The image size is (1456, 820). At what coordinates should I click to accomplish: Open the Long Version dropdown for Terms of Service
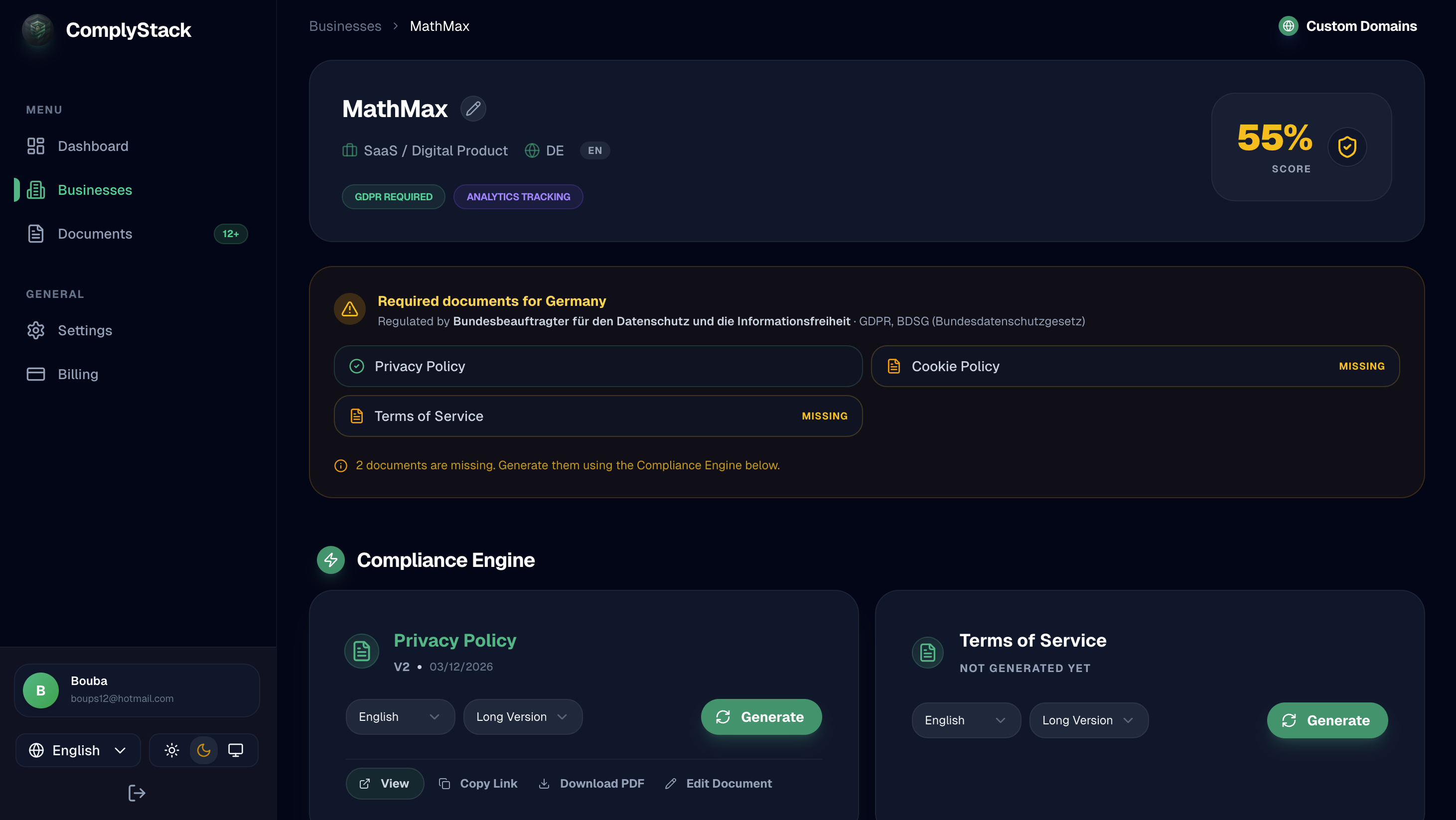1088,720
